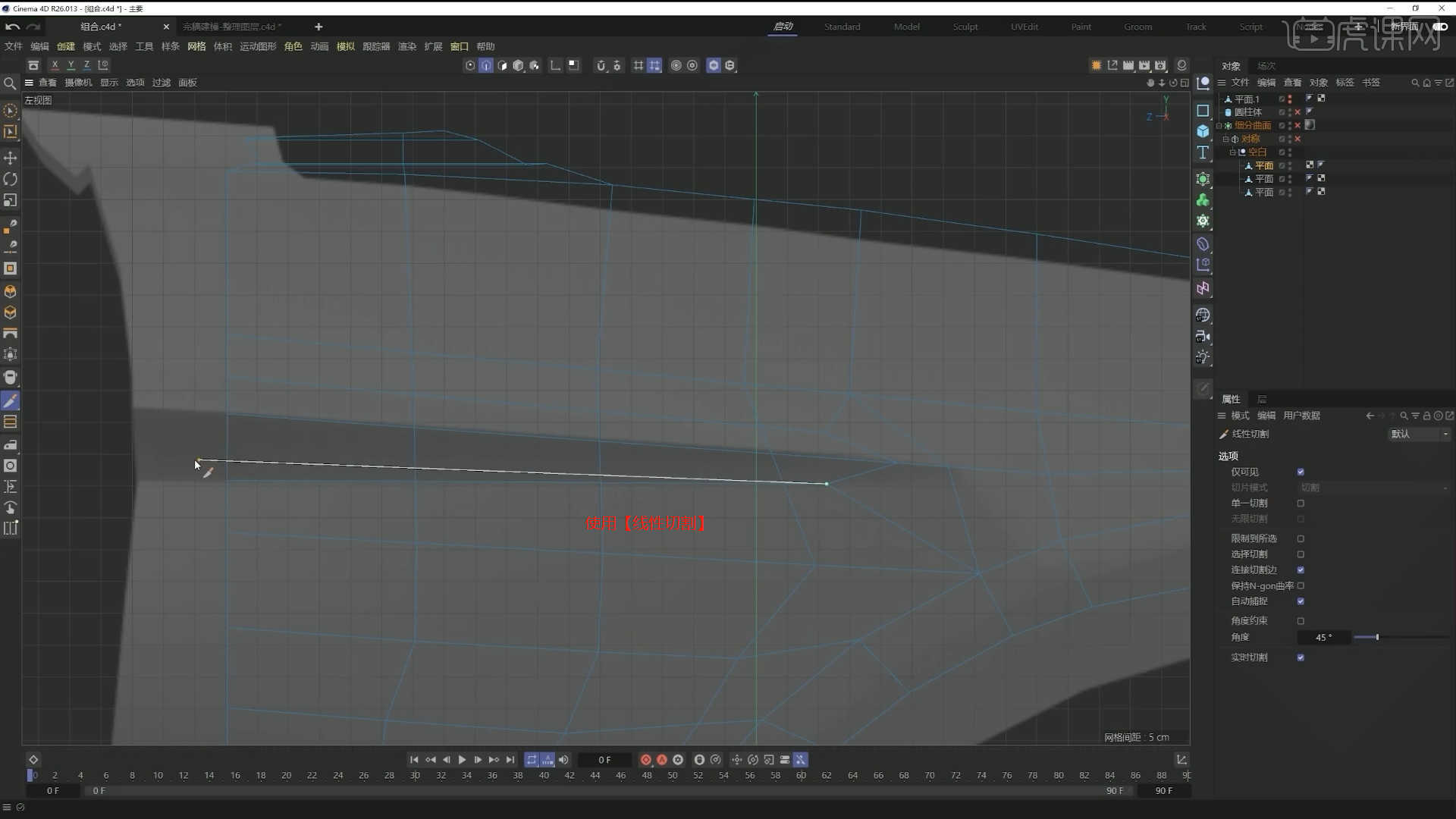Add a Cube primitive object
This screenshot has height=819, width=1456.
coord(1203,131)
